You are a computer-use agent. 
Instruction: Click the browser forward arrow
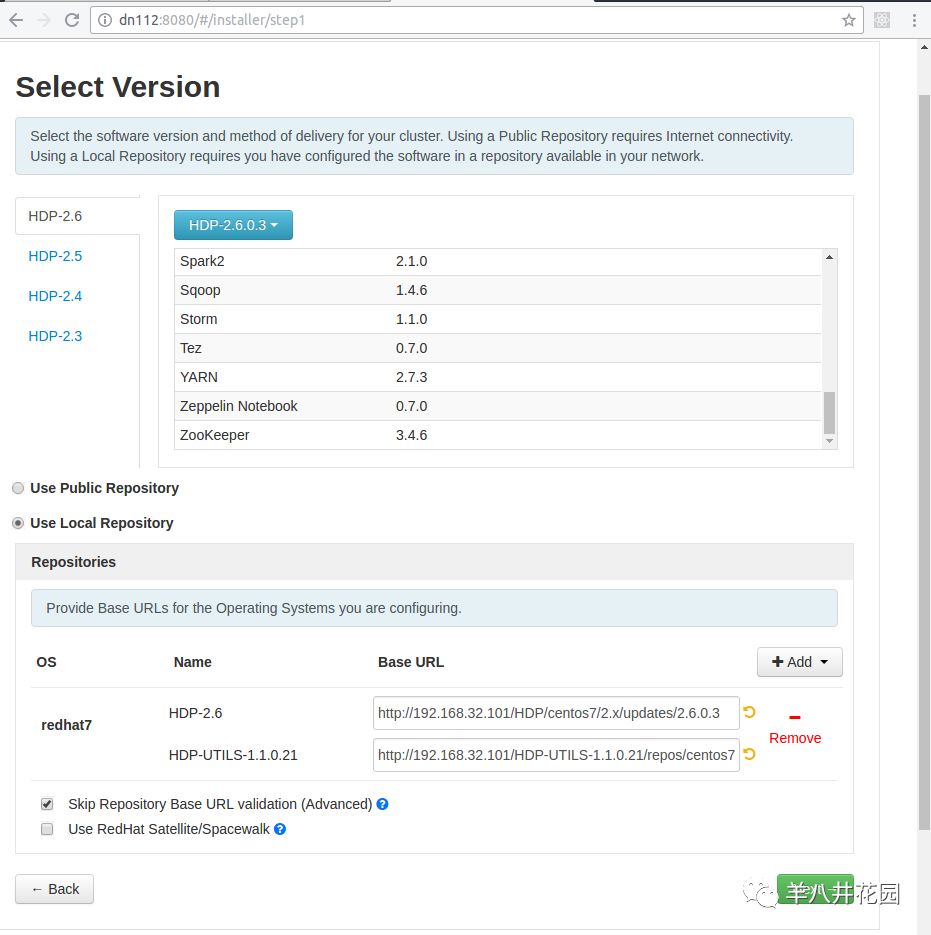44,20
